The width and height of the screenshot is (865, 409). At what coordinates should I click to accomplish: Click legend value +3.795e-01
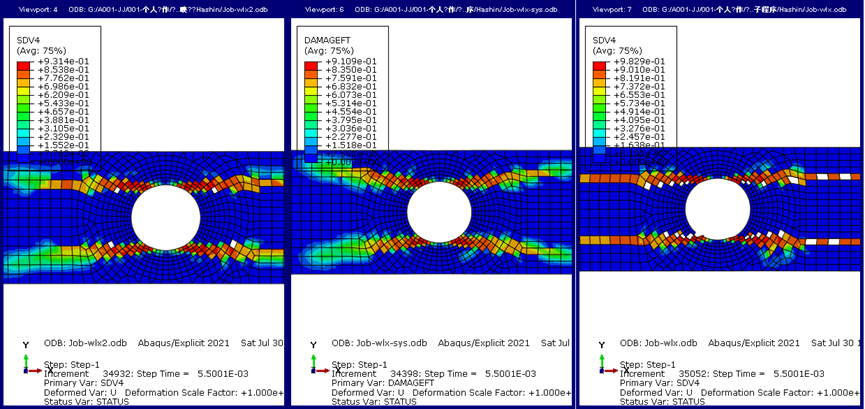click(350, 120)
